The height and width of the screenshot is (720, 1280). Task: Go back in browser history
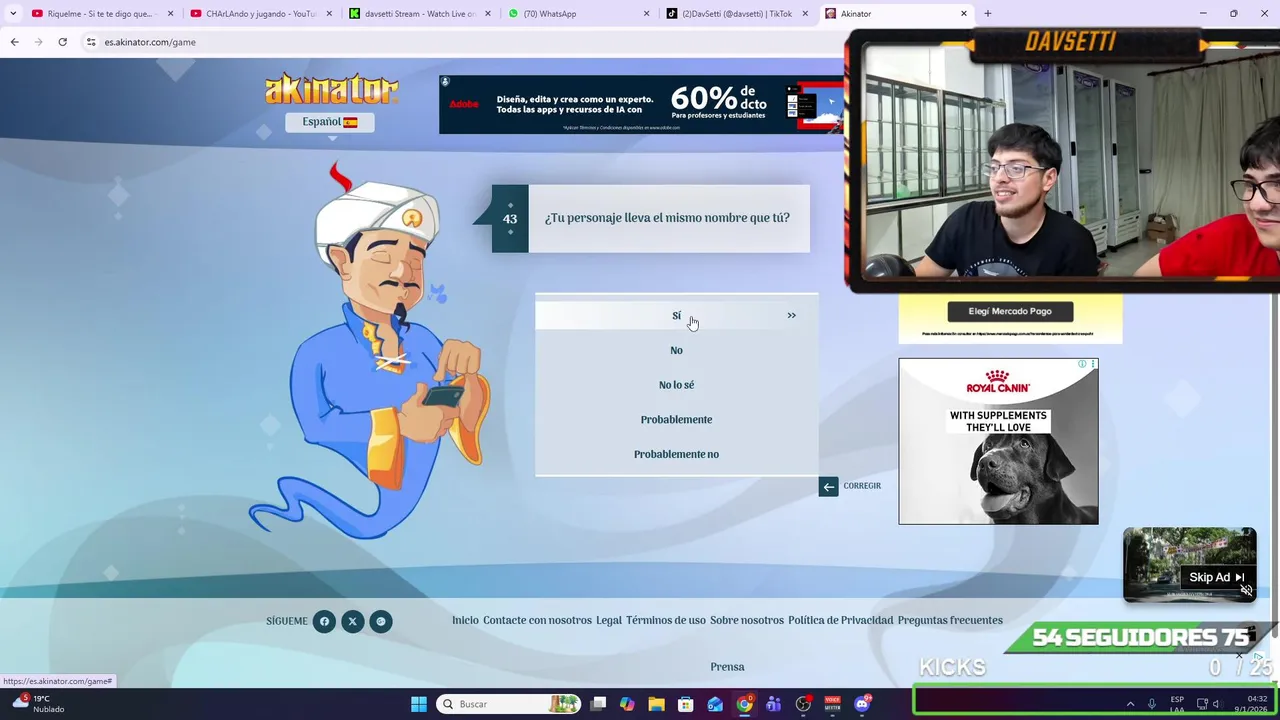point(14,42)
